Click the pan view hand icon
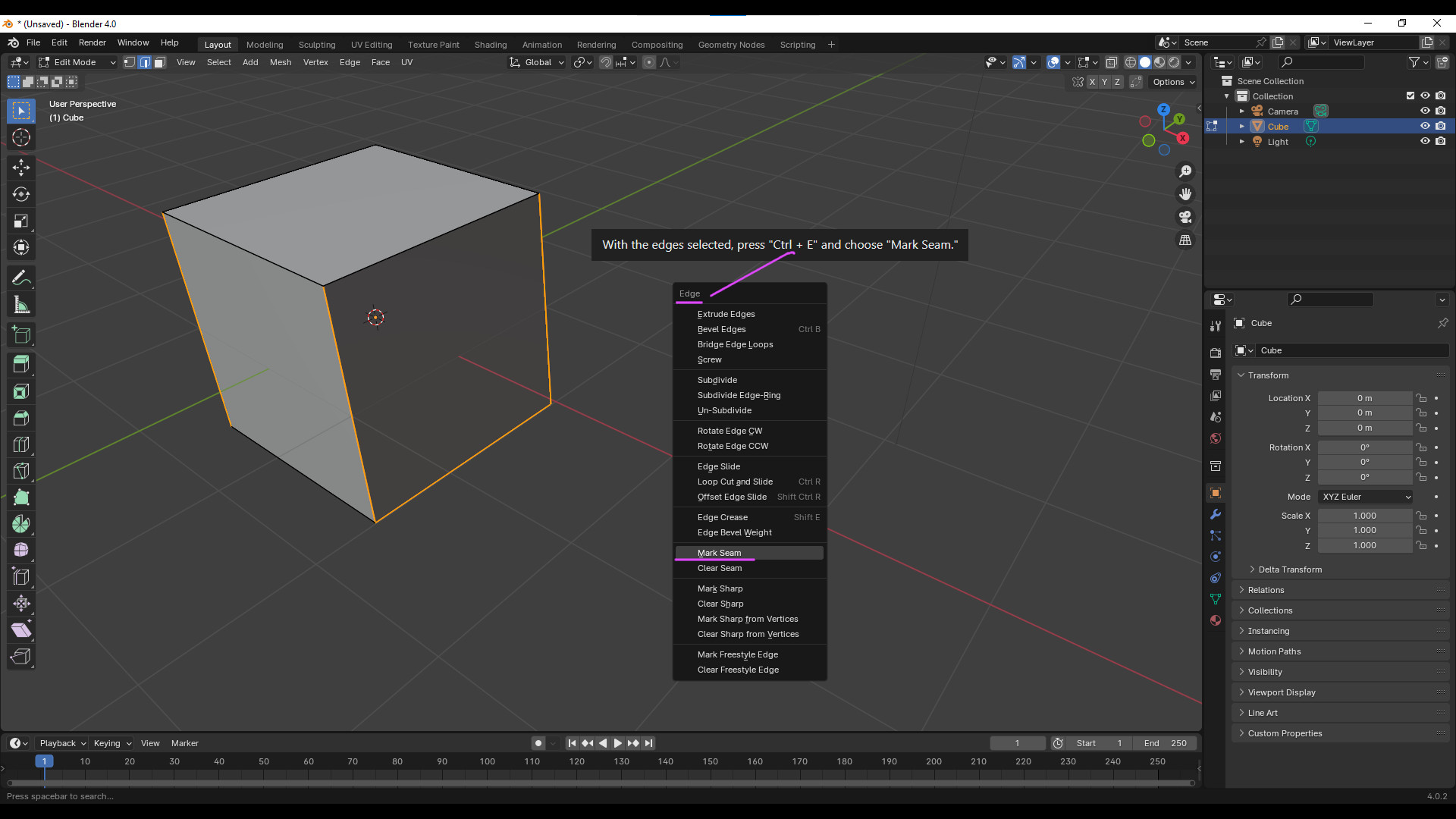The width and height of the screenshot is (1456, 819). click(x=1185, y=194)
